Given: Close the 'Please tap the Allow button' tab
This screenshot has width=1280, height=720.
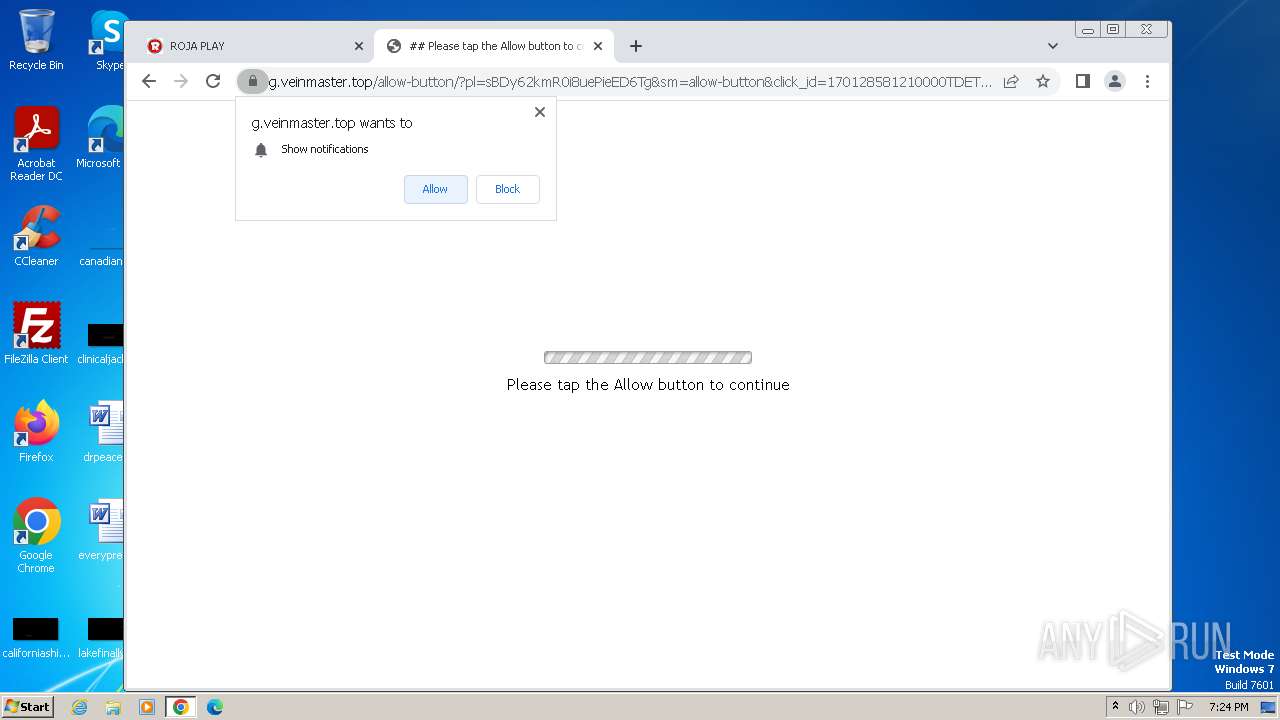Looking at the screenshot, I should pyautogui.click(x=598, y=46).
